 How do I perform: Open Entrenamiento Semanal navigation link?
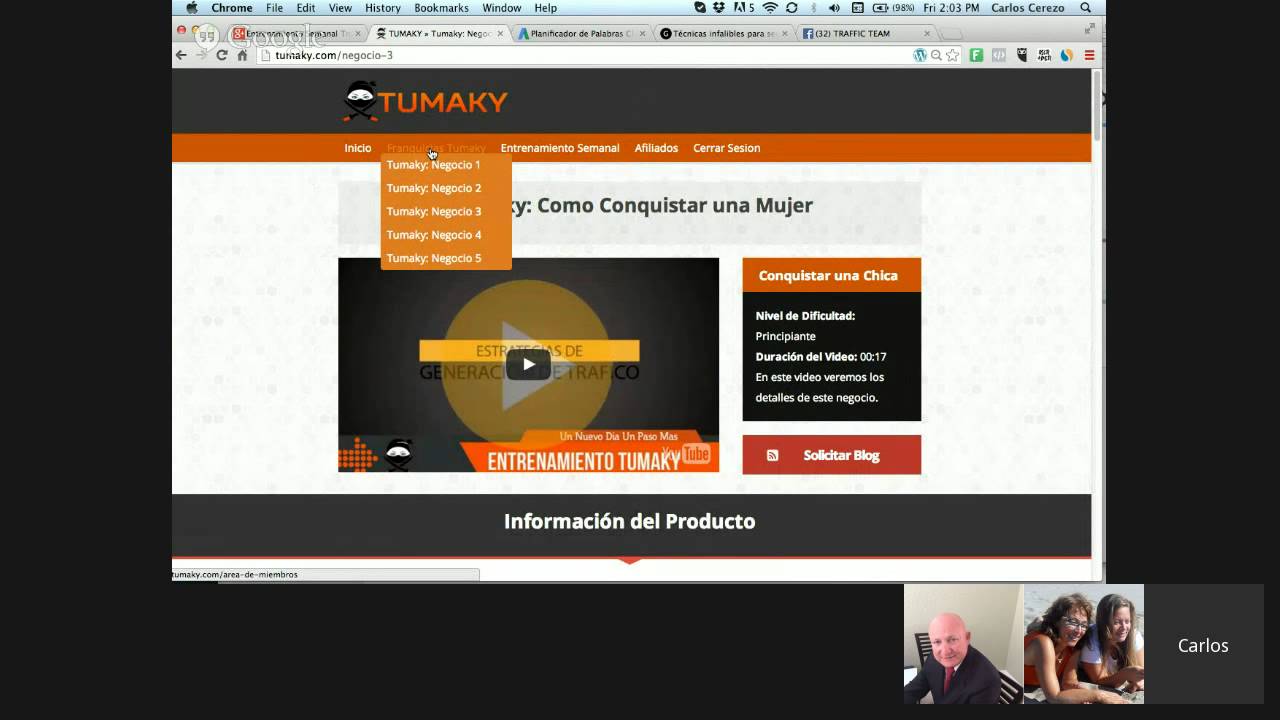(x=560, y=148)
